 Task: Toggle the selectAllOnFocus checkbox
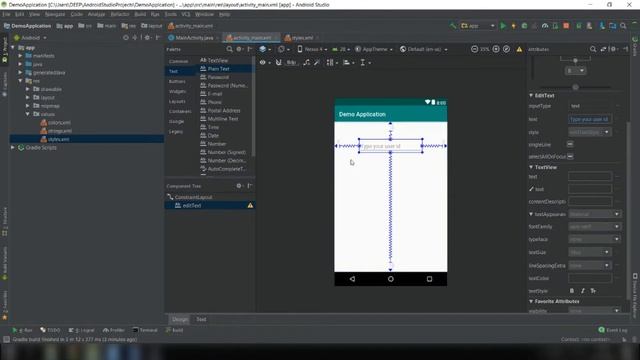pos(570,156)
